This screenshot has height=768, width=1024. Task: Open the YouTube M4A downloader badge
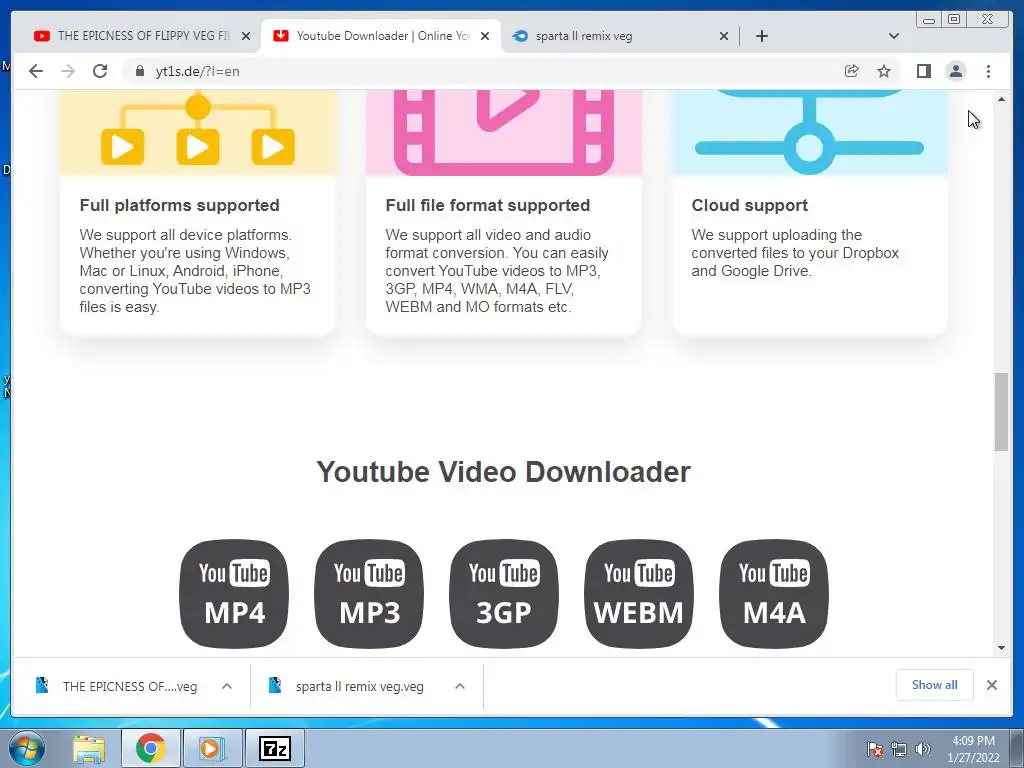coord(774,594)
